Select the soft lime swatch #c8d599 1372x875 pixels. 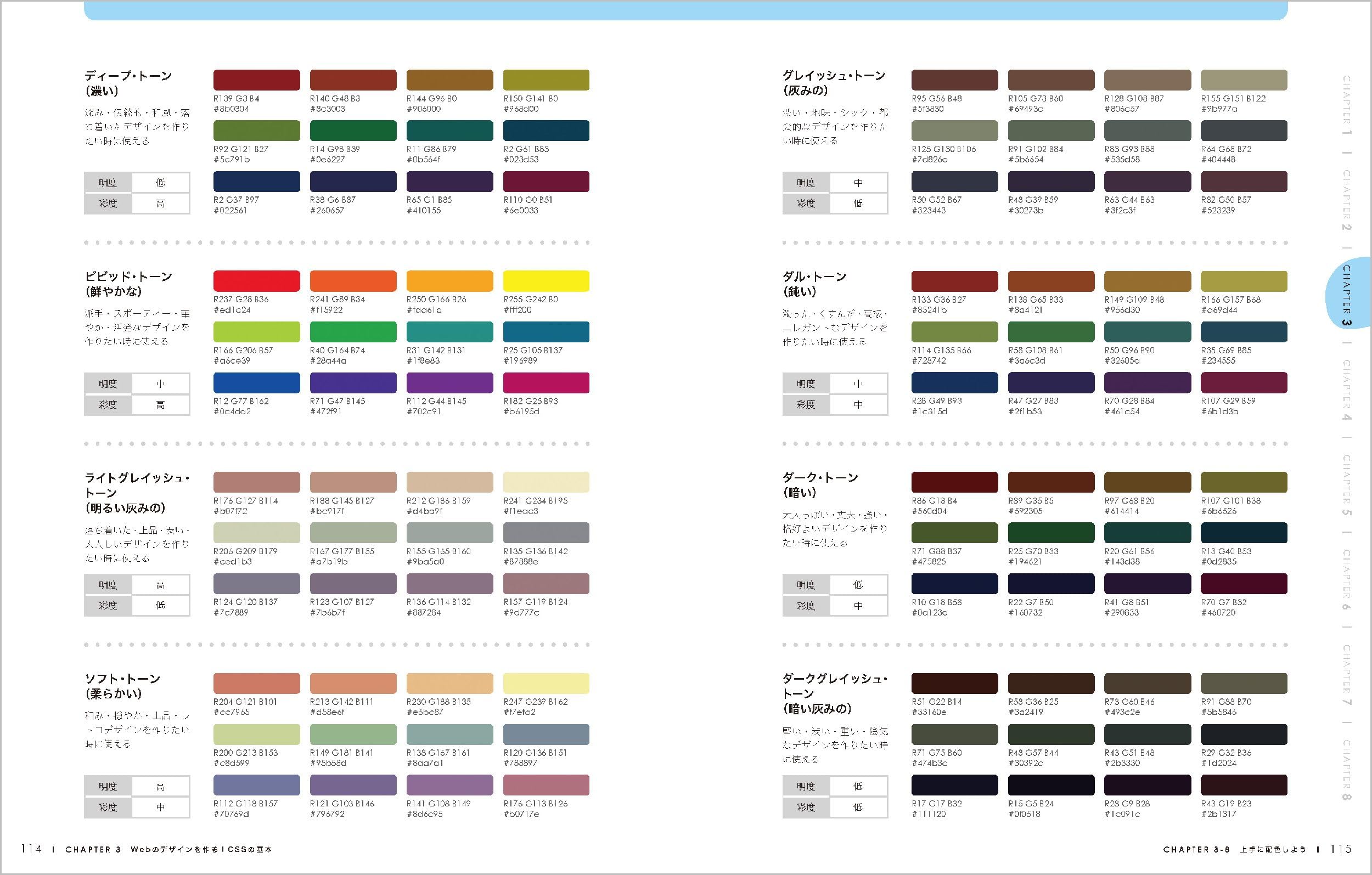pos(256,735)
